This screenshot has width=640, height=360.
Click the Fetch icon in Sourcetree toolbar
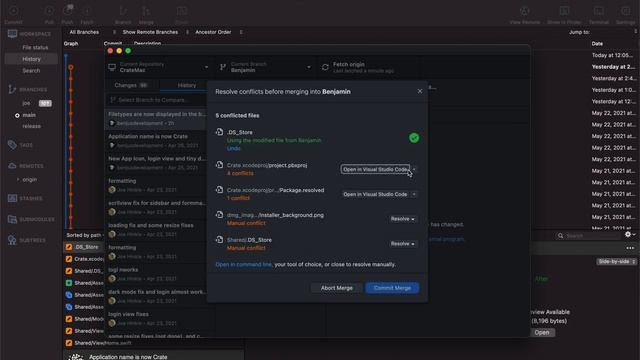tap(87, 11)
